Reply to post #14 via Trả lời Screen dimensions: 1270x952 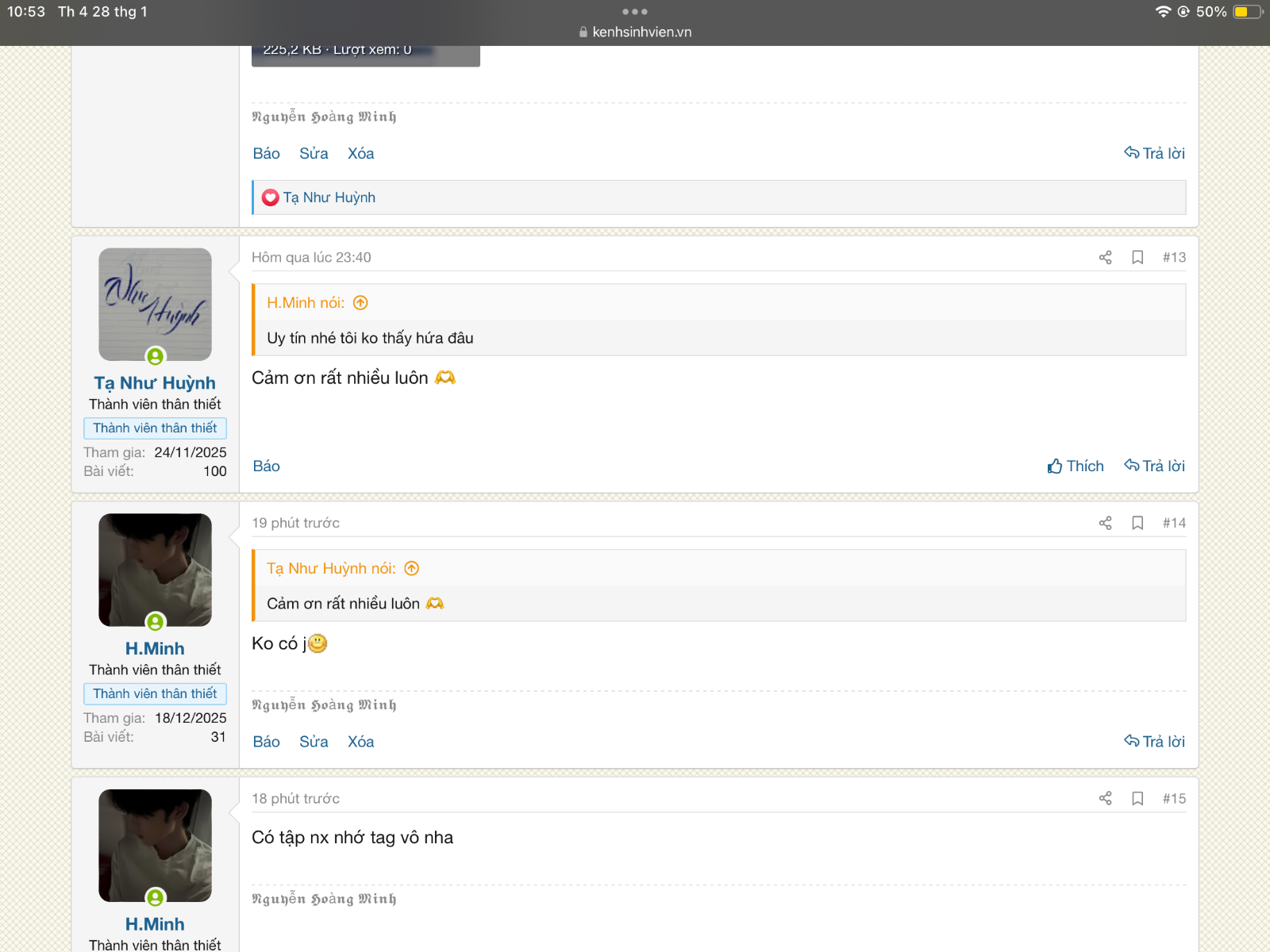[x=1154, y=741]
